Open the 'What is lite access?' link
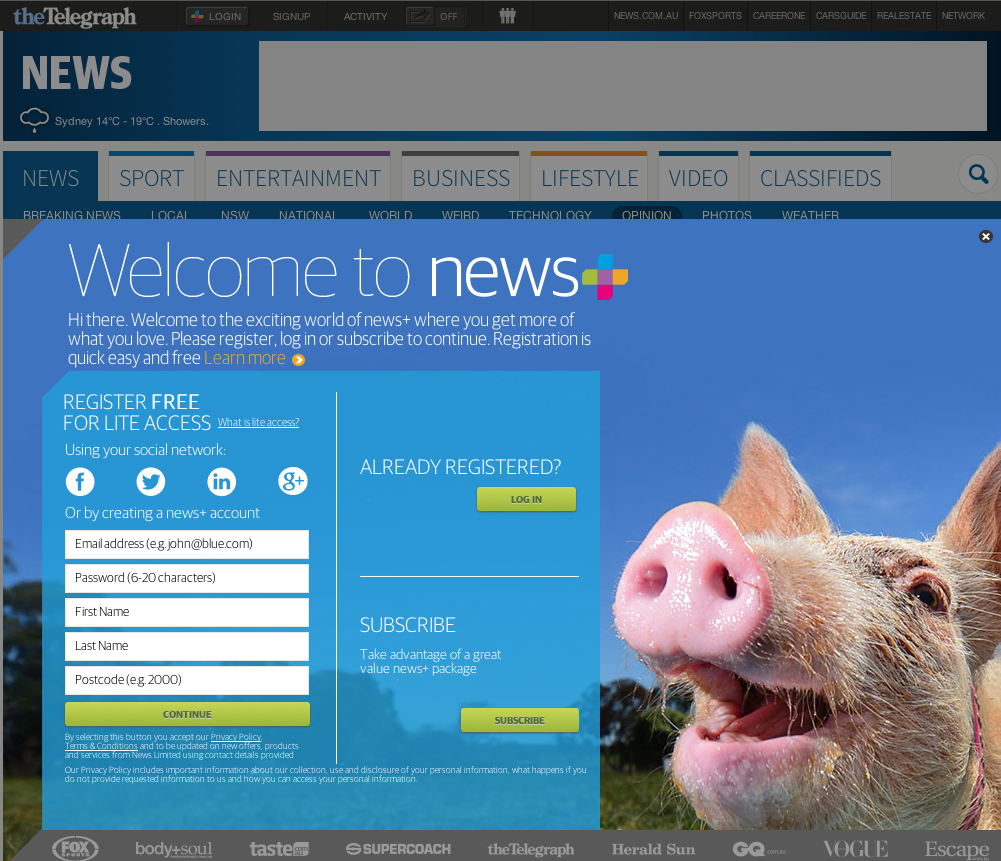The image size is (1001, 861). 258,422
